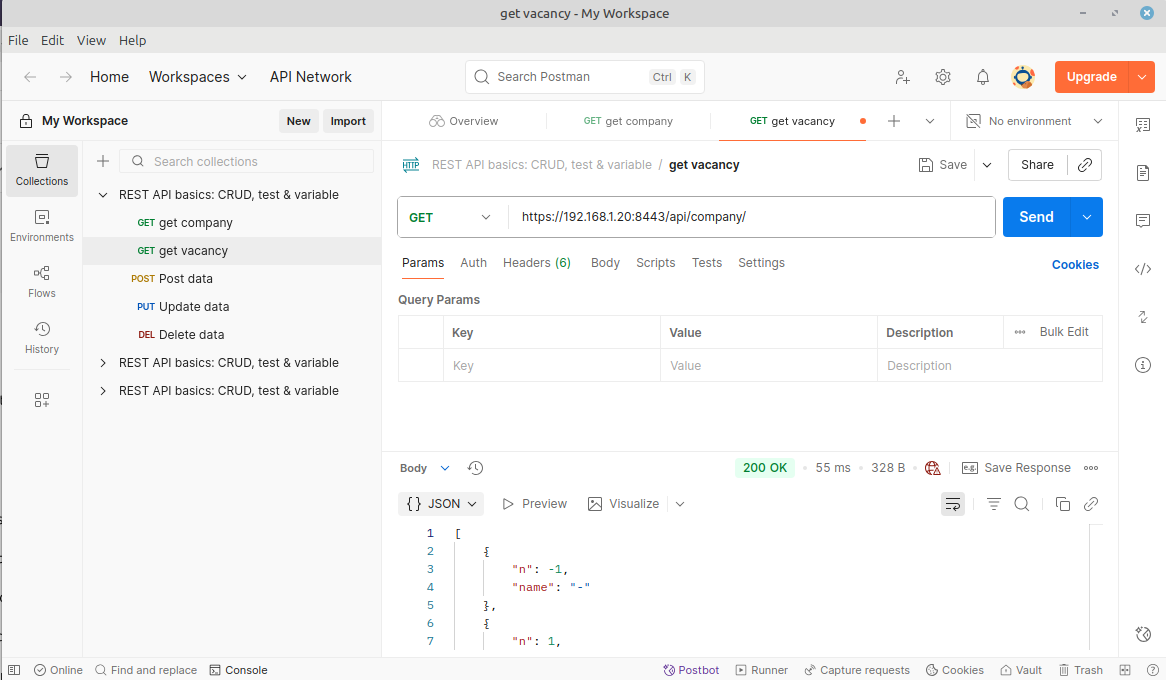Click the request URL input field
The image size is (1166, 680).
pos(750,217)
